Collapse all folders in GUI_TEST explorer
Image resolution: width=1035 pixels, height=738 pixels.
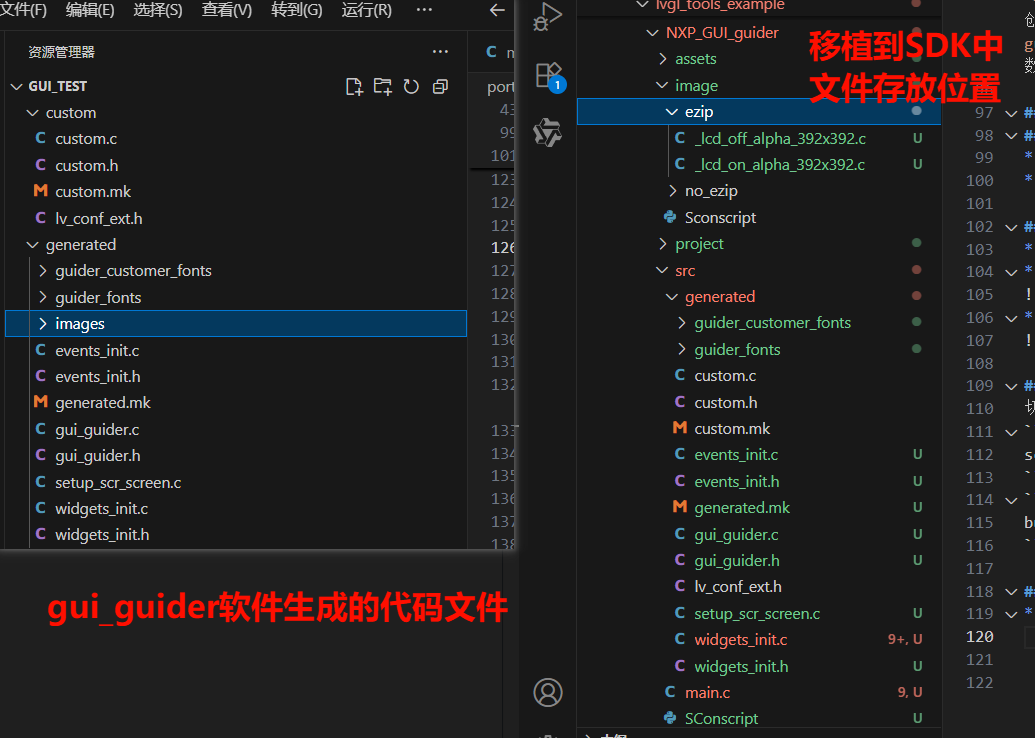439,87
